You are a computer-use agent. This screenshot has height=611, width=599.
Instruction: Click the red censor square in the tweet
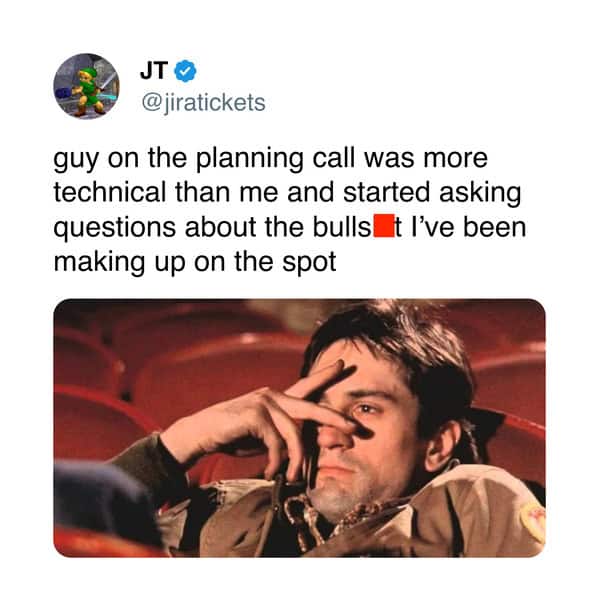(x=384, y=227)
